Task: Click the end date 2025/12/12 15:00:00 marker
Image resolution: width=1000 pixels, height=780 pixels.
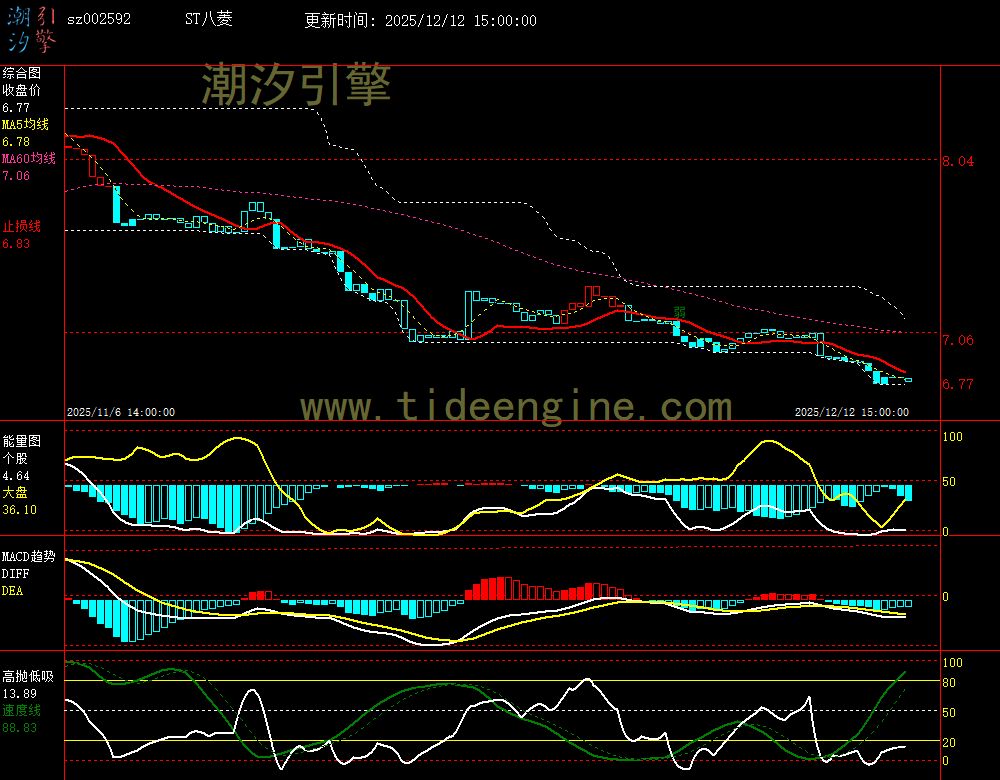Action: tap(851, 412)
